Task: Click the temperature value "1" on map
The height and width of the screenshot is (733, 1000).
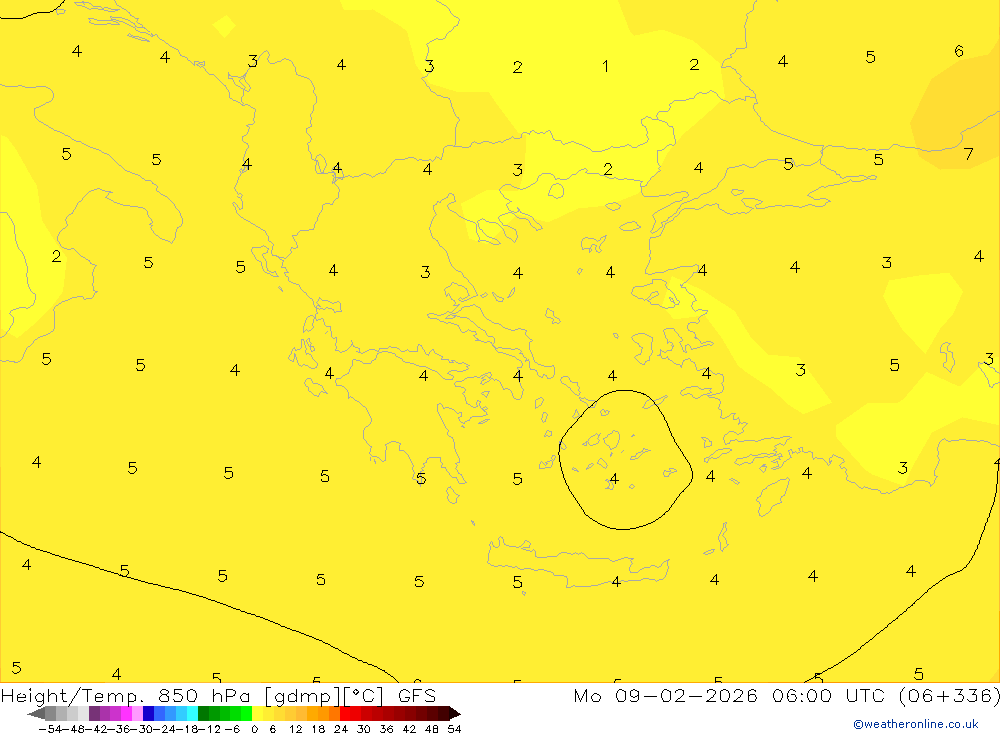Action: (x=605, y=66)
